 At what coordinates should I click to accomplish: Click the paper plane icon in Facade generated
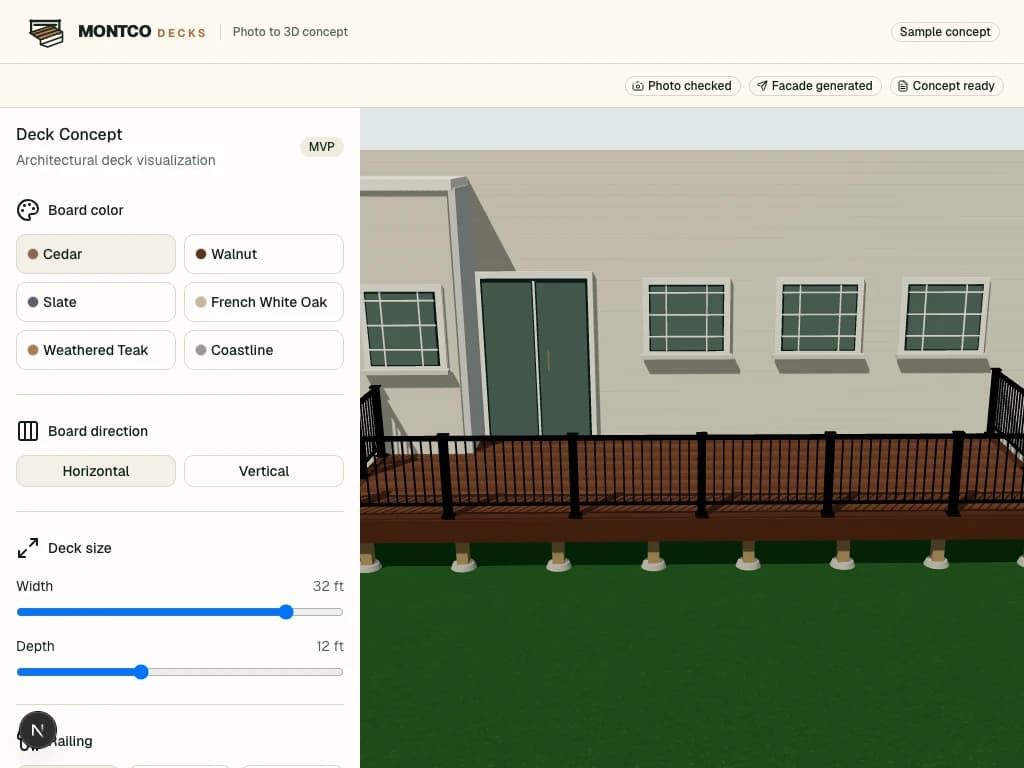[761, 86]
